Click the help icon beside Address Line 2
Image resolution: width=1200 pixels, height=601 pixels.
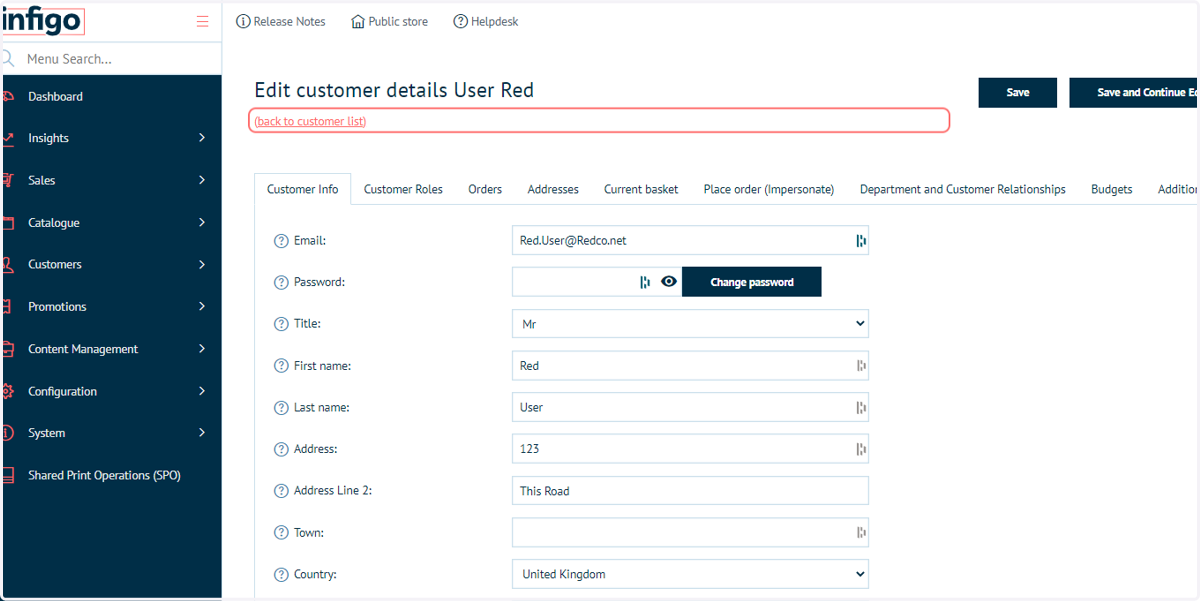[x=281, y=491]
